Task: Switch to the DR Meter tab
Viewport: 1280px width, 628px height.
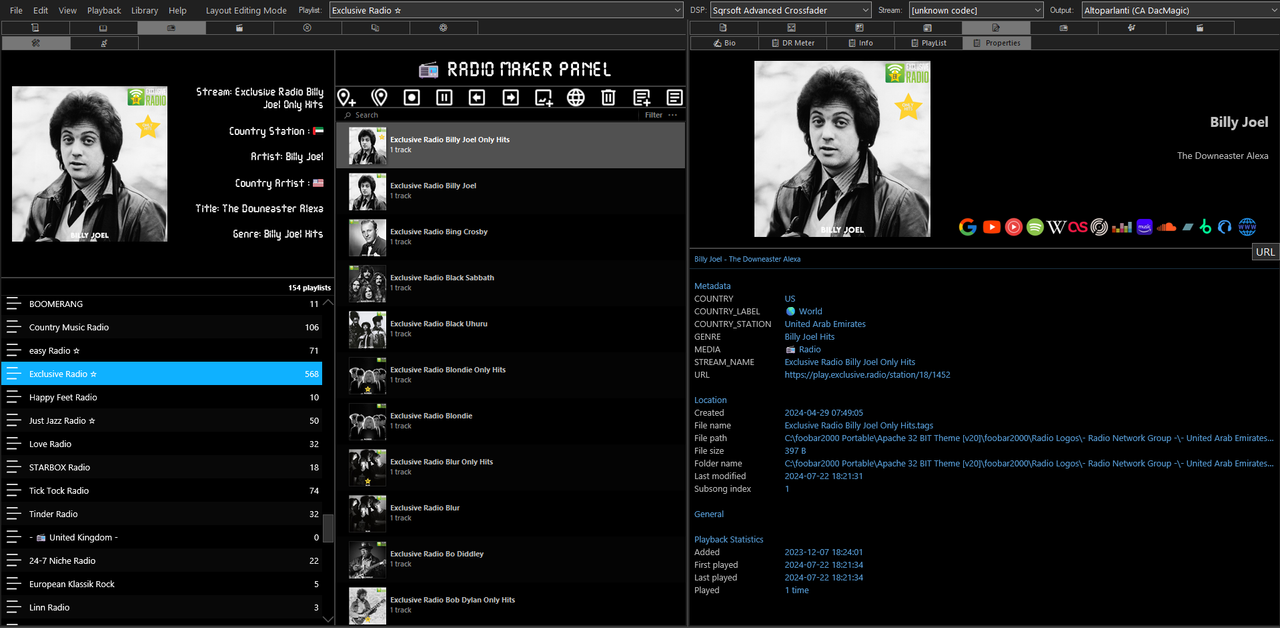Action: click(x=792, y=43)
